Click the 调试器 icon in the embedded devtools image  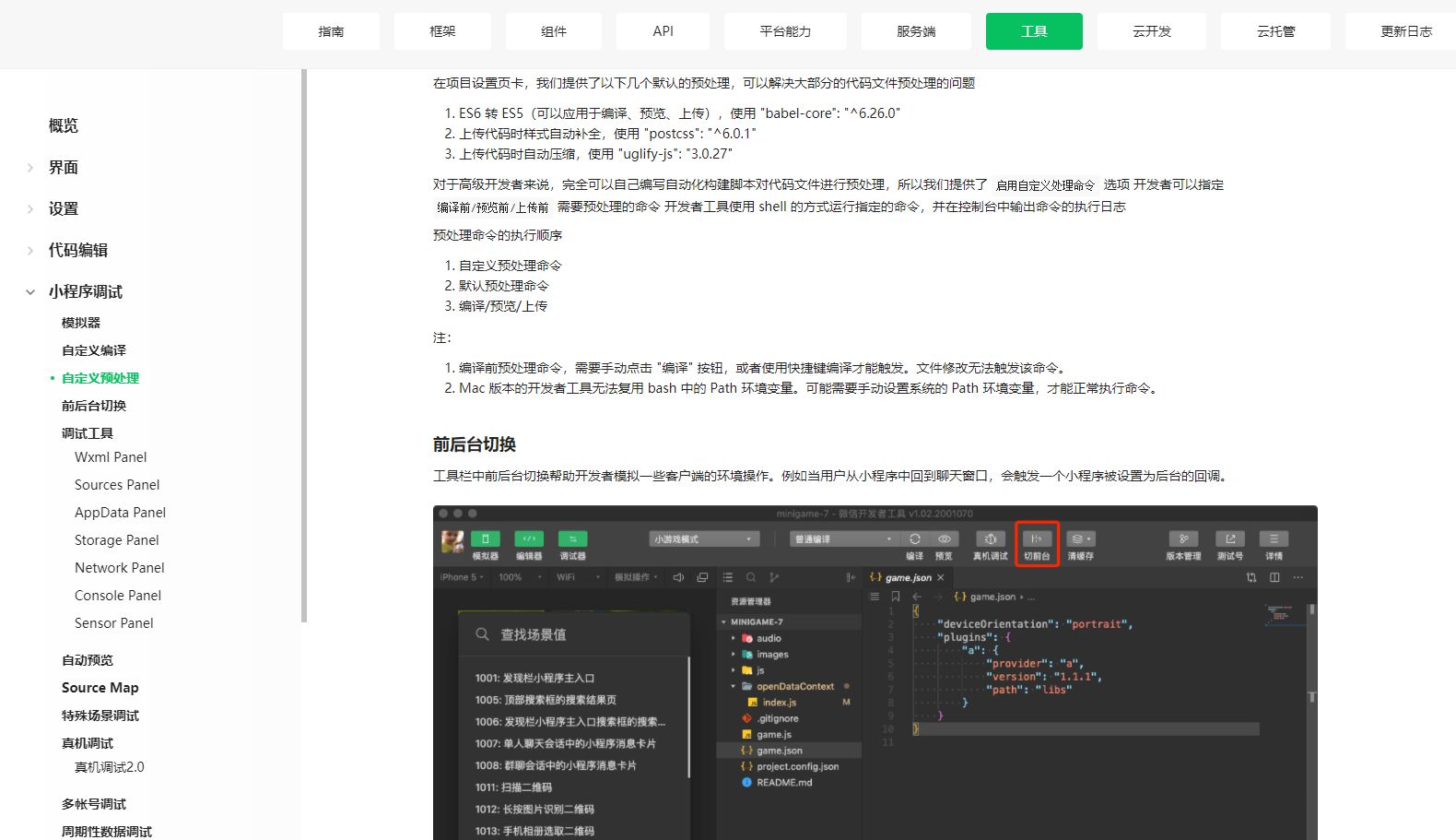[572, 539]
